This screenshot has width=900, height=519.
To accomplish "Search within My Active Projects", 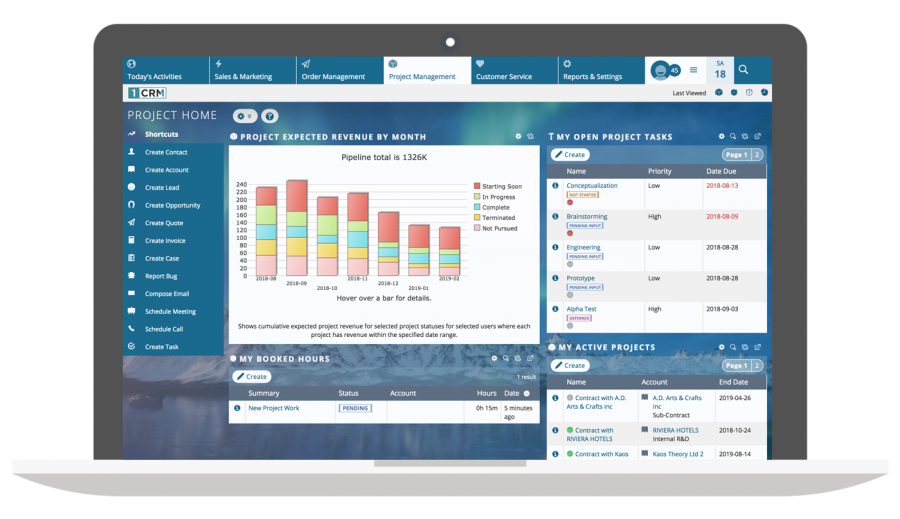I will (733, 347).
